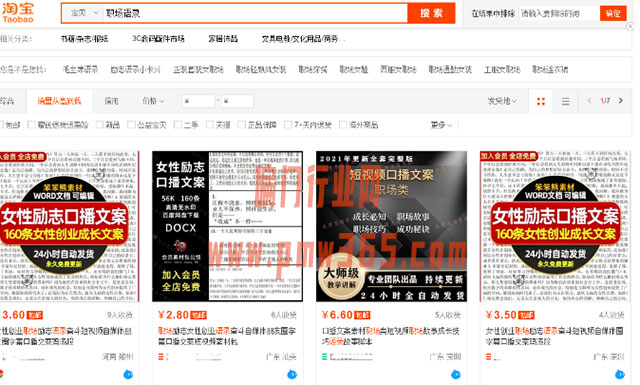The height and width of the screenshot is (385, 640).
Task: Open product image above ¥3.50 price
Action: [x=555, y=226]
